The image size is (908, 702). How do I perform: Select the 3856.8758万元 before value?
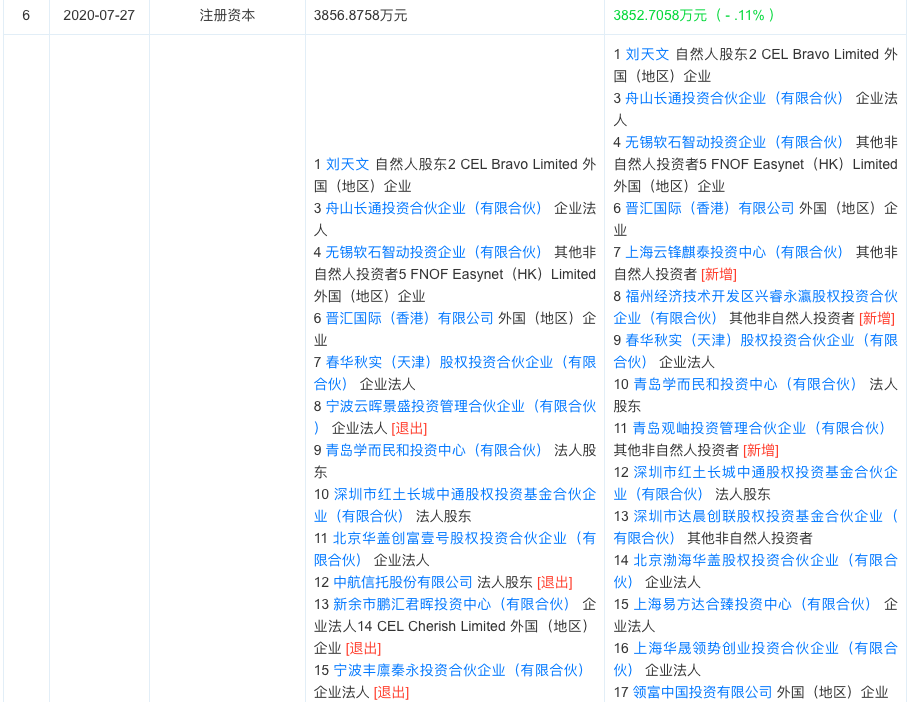point(360,16)
